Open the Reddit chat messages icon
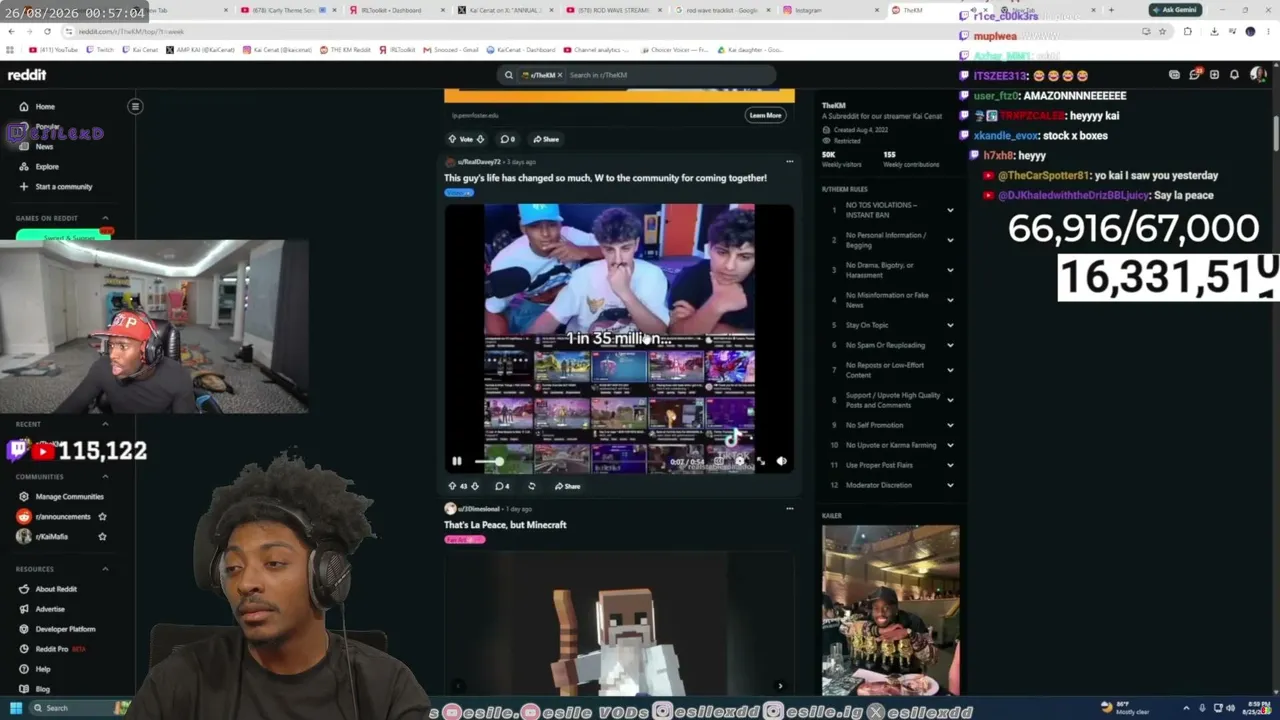Viewport: 1280px width, 720px height. coord(1194,75)
